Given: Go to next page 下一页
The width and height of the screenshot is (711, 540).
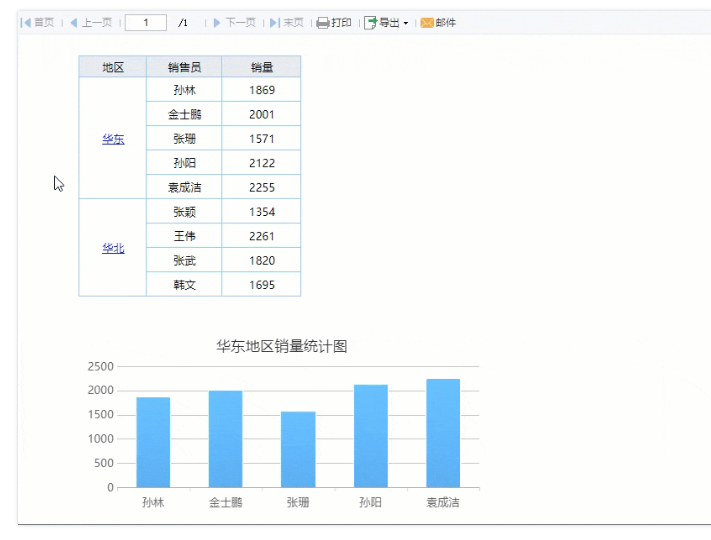Looking at the screenshot, I should pos(234,23).
